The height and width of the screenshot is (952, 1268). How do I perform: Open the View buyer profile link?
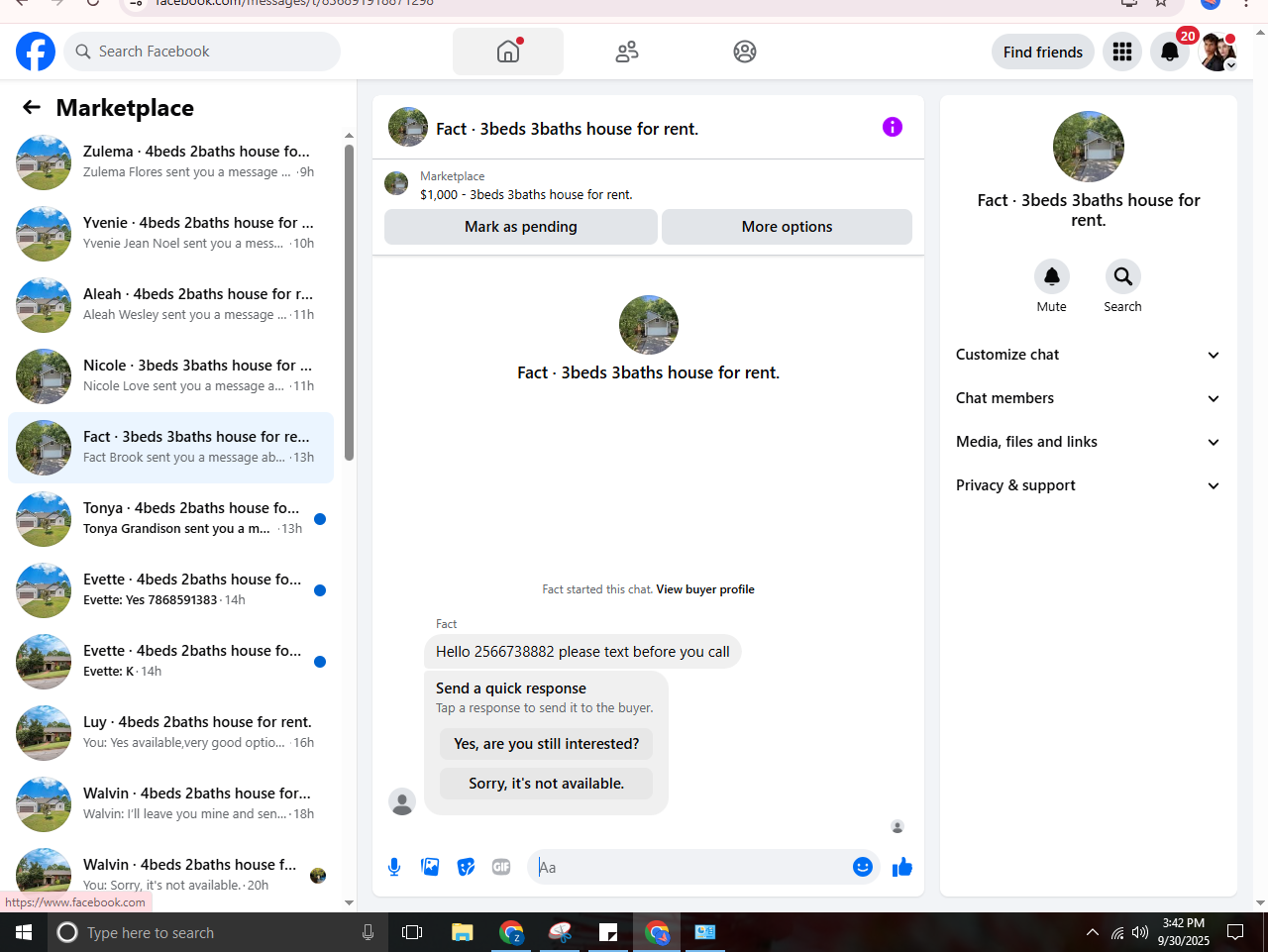coord(705,589)
